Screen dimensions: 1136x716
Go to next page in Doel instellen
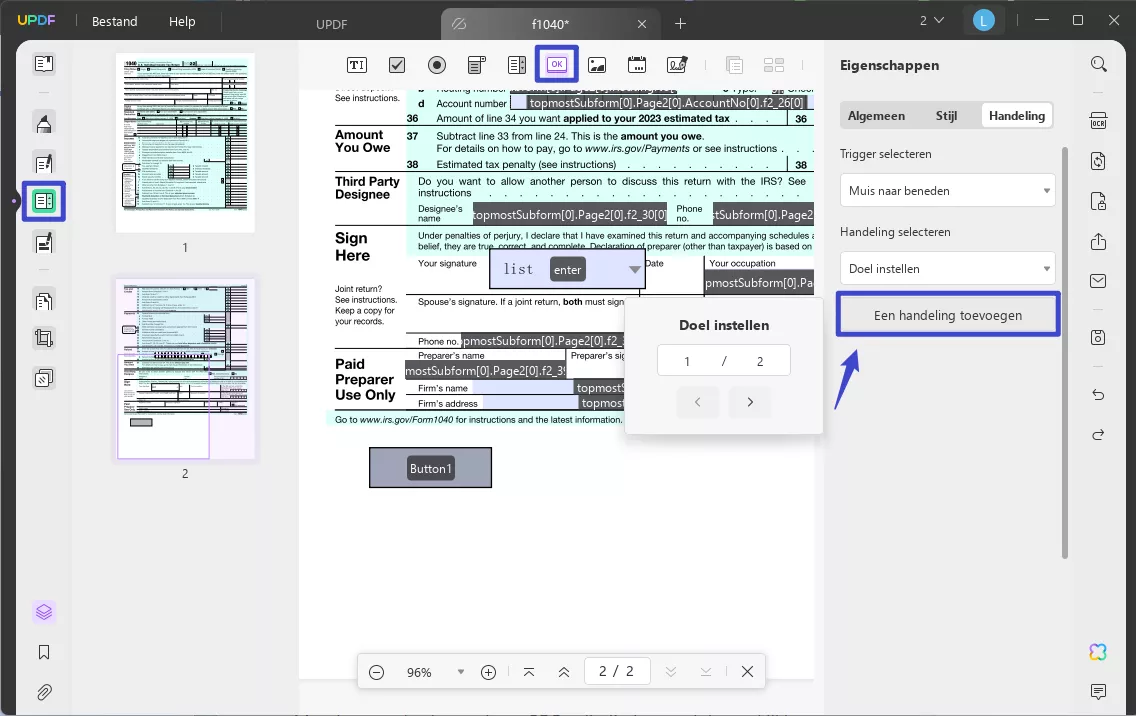[x=750, y=401]
